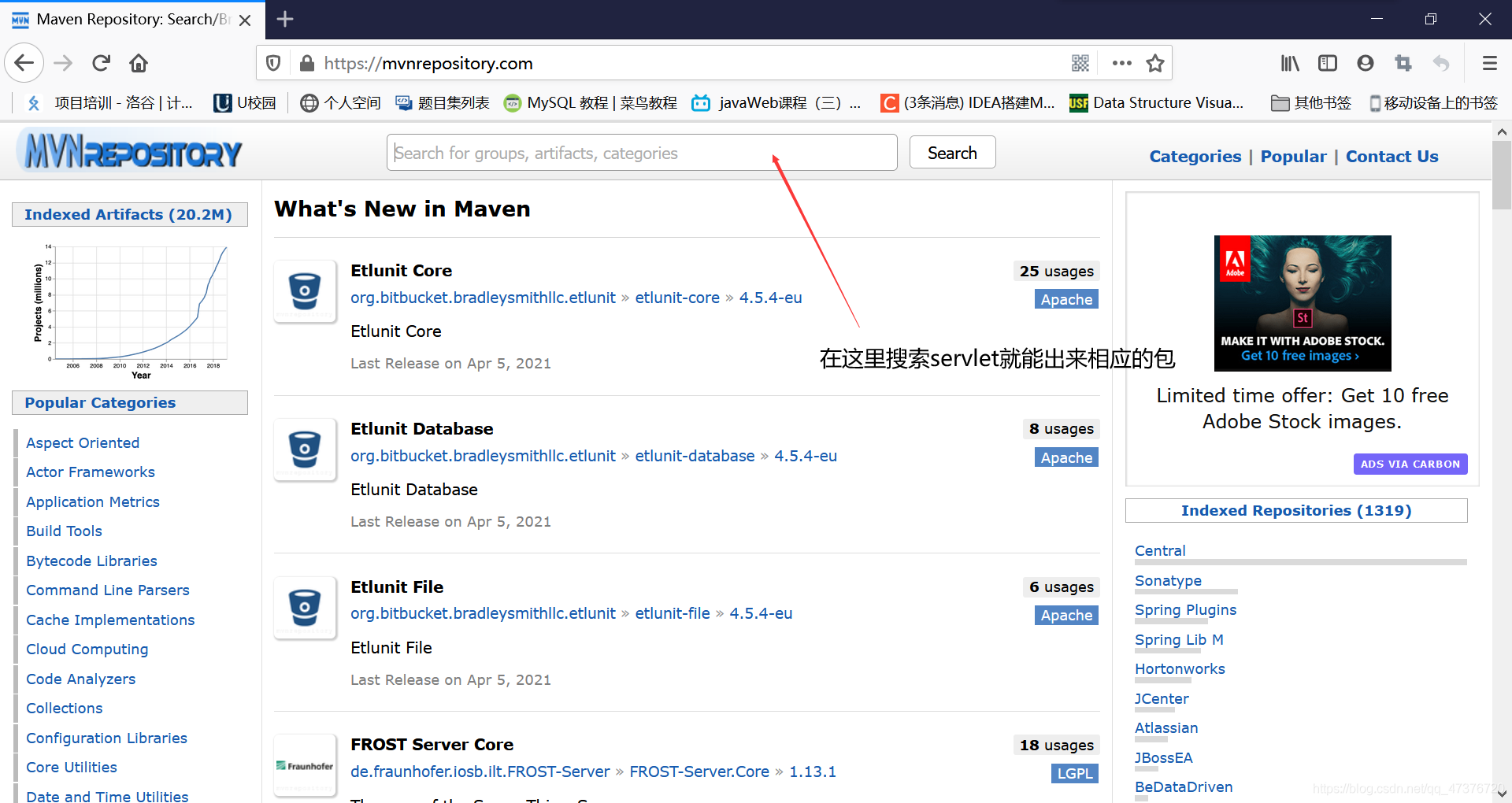Open the page actions three-dots menu
The width and height of the screenshot is (1512, 803).
click(x=1121, y=63)
